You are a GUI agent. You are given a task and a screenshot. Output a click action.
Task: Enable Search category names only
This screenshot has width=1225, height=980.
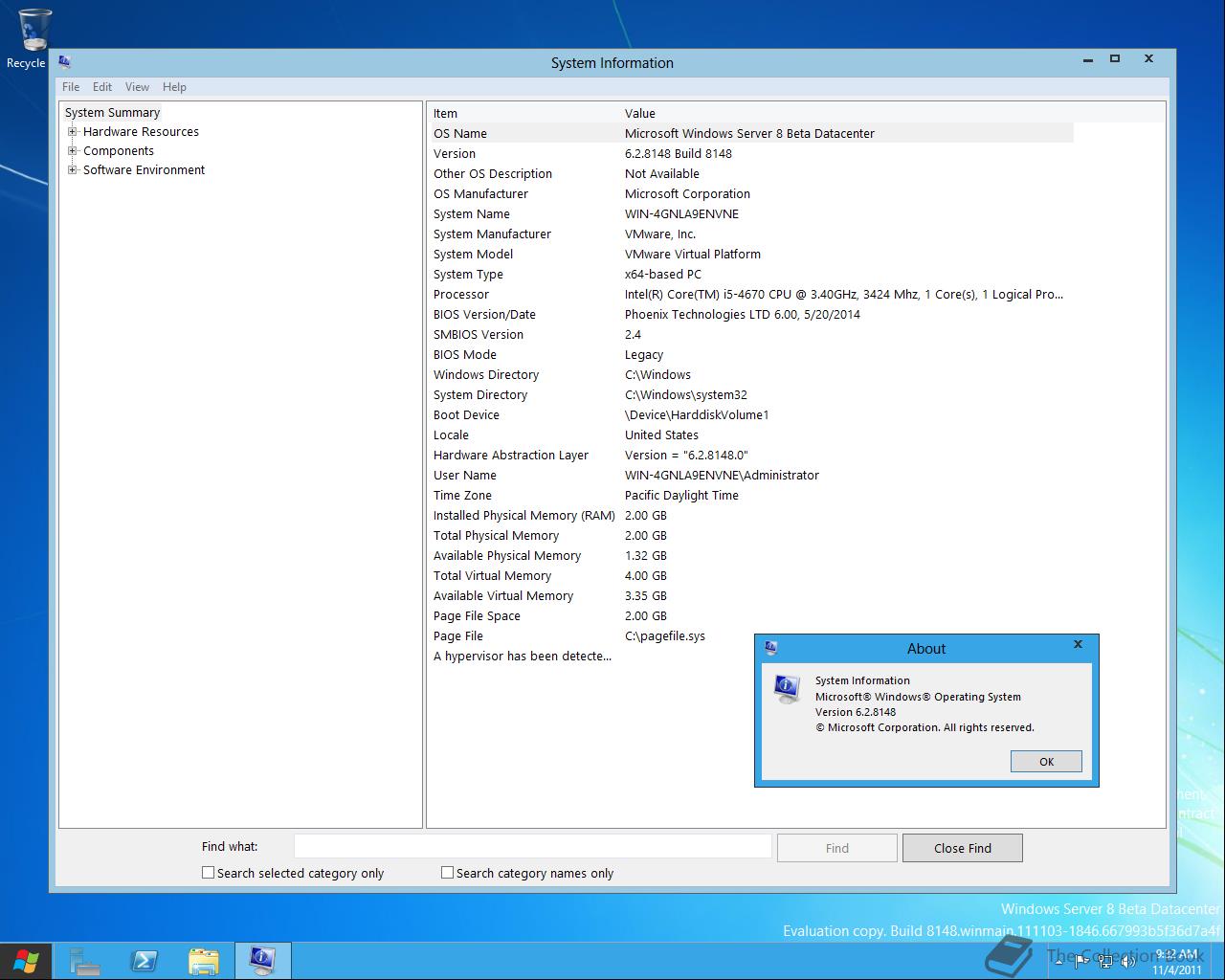coord(447,872)
